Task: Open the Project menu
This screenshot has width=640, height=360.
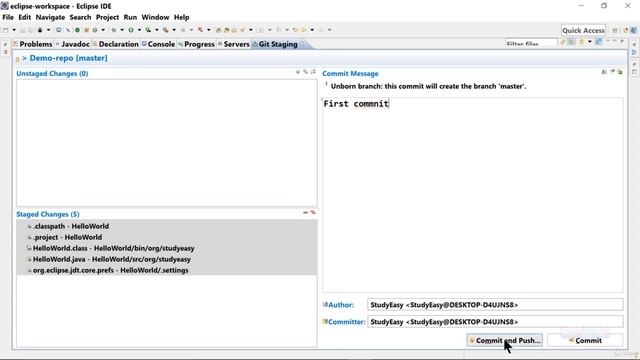Action: [107, 17]
